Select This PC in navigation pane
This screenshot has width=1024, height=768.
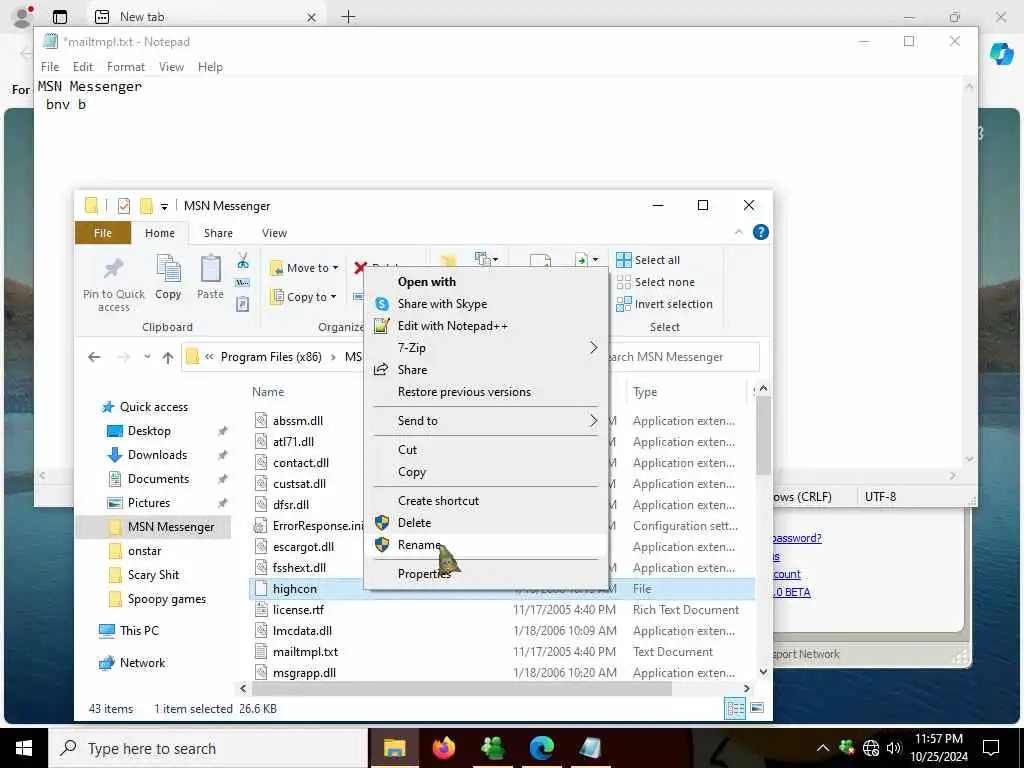point(138,631)
